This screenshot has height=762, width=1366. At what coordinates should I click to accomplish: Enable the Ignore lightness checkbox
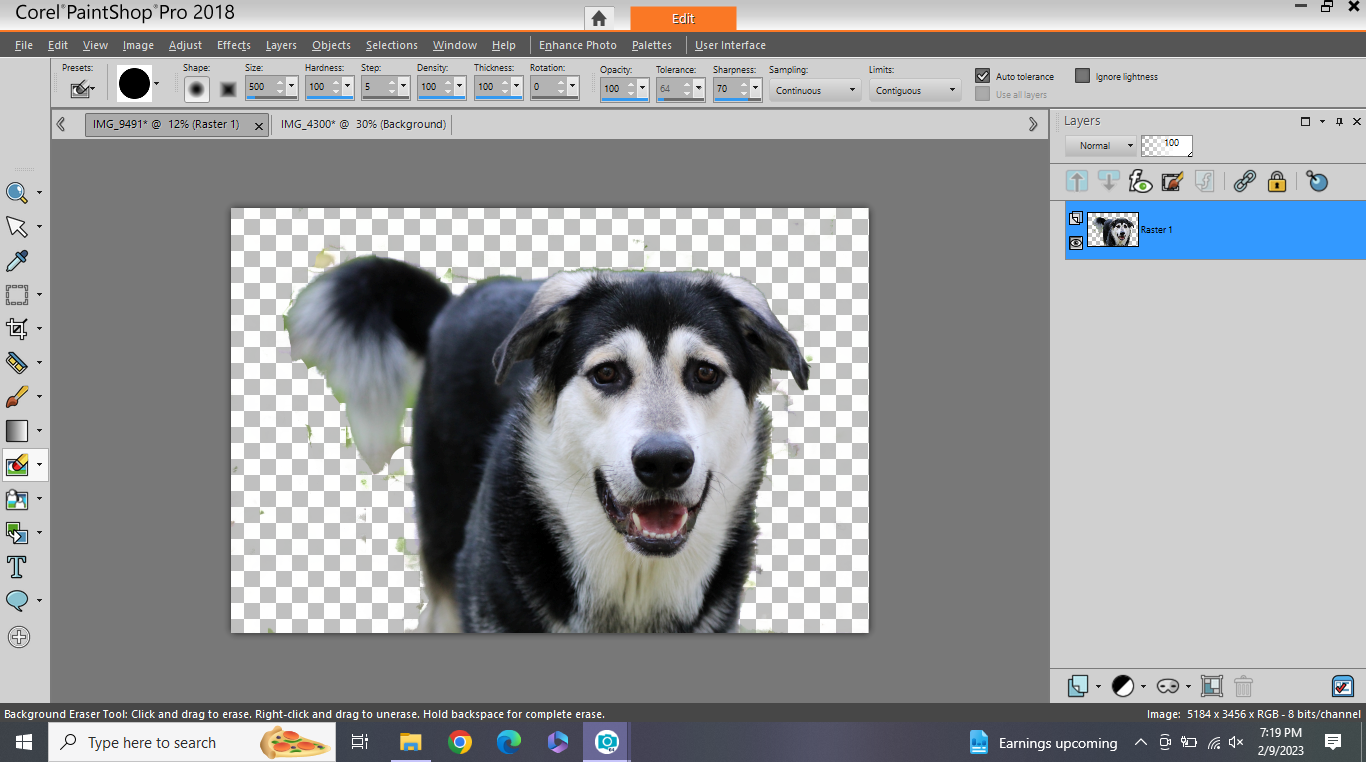(x=1082, y=76)
